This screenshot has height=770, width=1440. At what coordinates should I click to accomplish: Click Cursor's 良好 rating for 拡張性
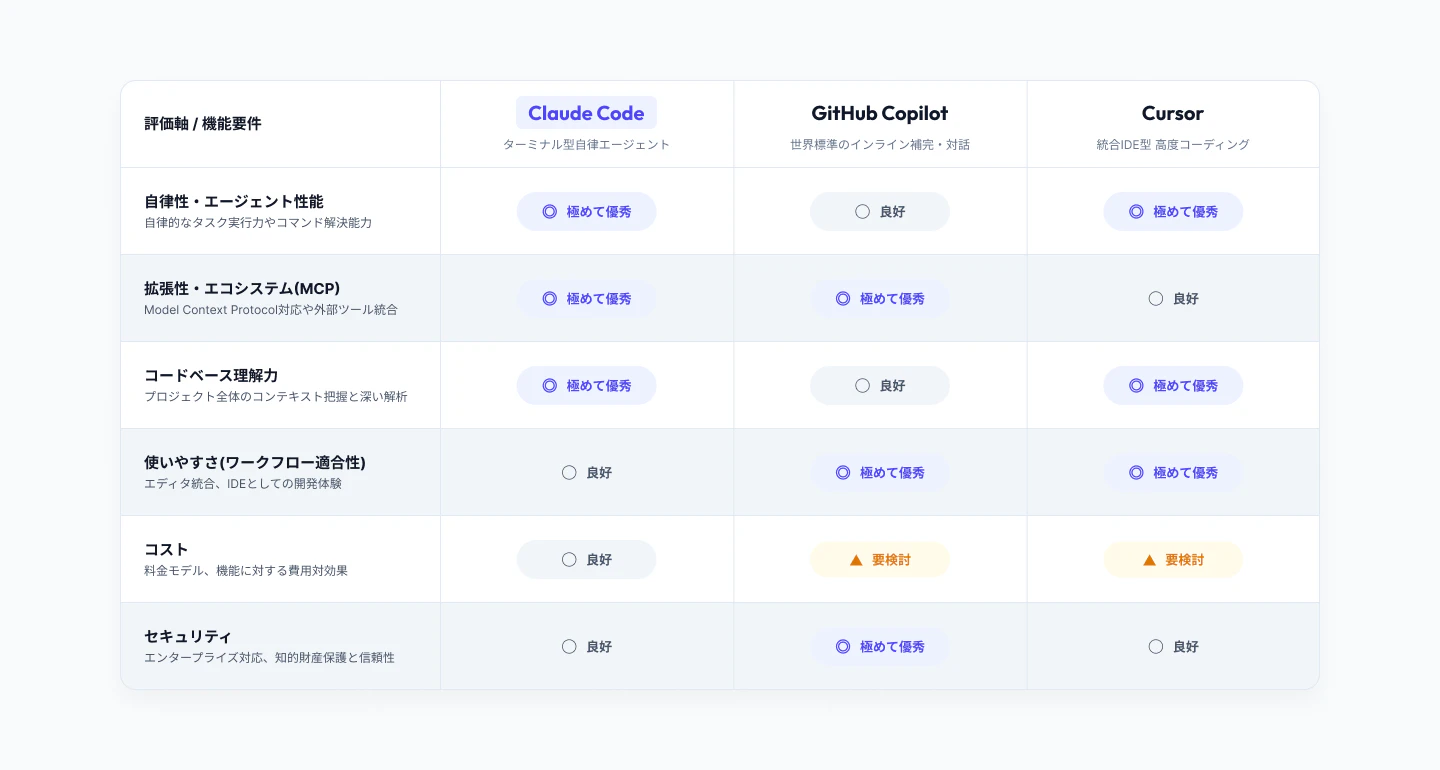[x=1173, y=299]
